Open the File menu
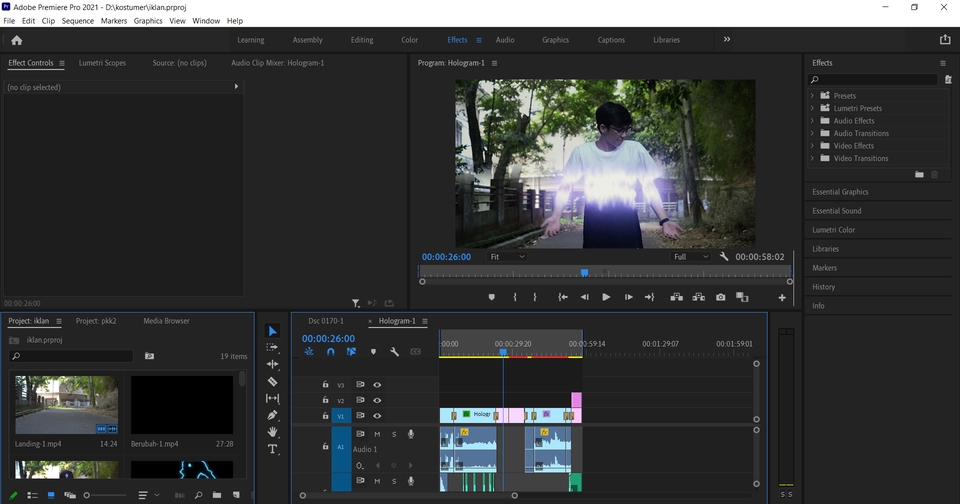This screenshot has width=960, height=504. click(x=9, y=21)
